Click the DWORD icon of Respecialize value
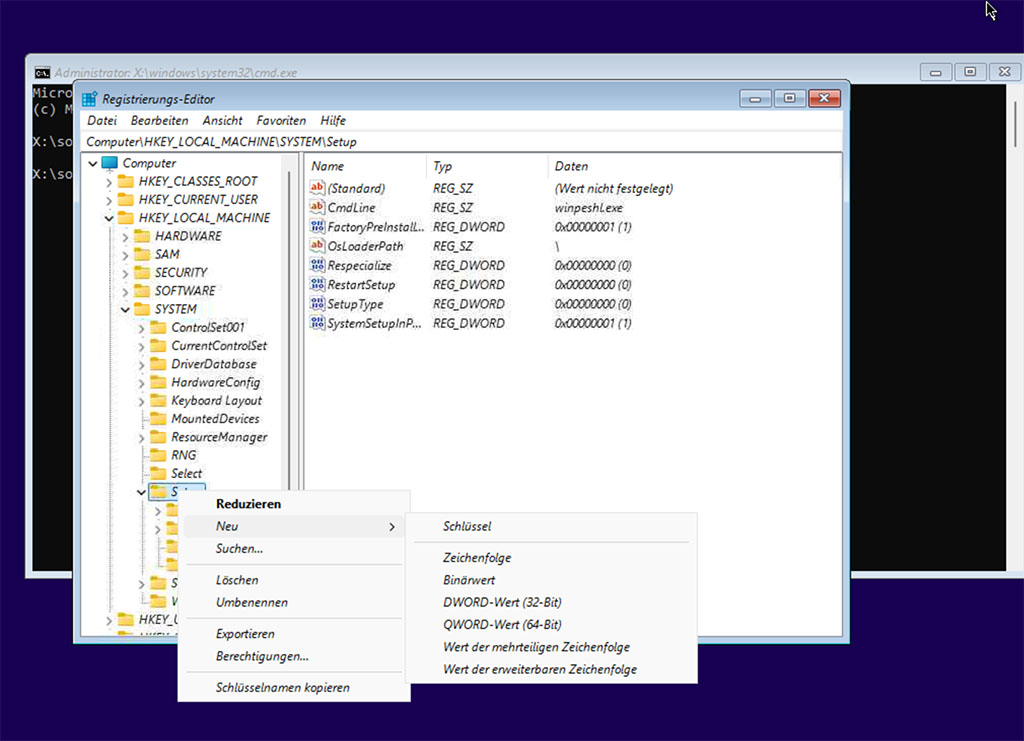The width and height of the screenshot is (1024, 741). (317, 265)
